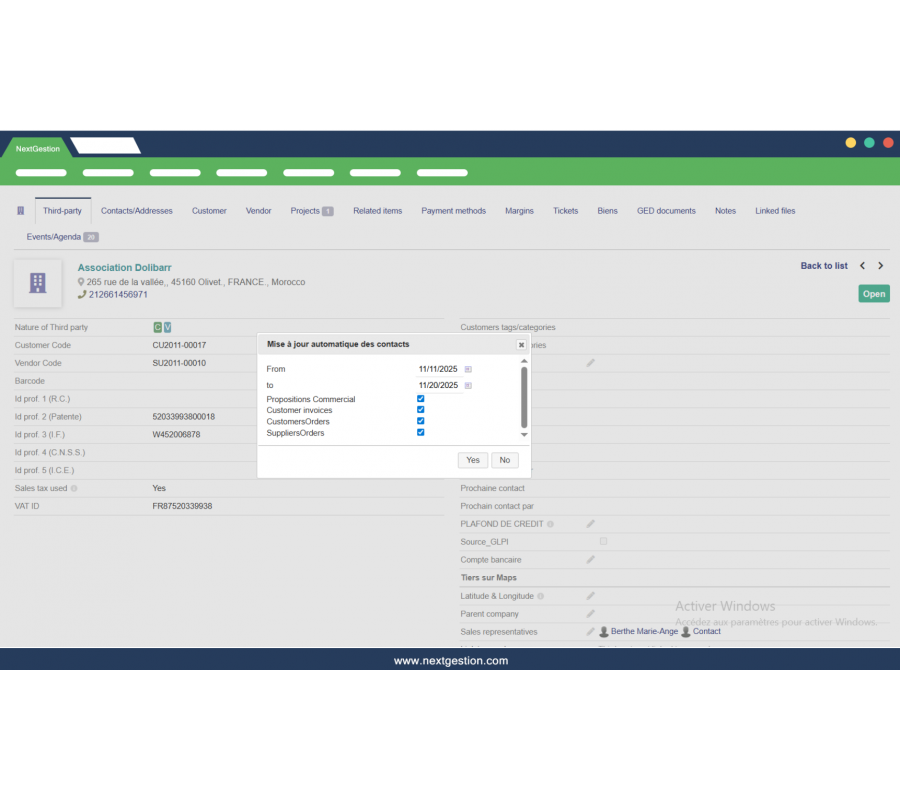Image resolution: width=900 pixels, height=800 pixels.
Task: Edit Parent company via pencil icon
Action: (590, 614)
